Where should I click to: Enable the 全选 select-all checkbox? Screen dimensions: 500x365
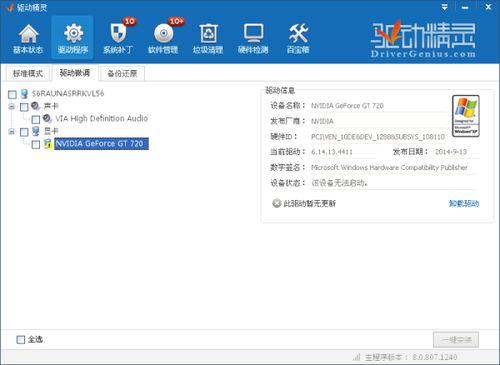tap(21, 340)
